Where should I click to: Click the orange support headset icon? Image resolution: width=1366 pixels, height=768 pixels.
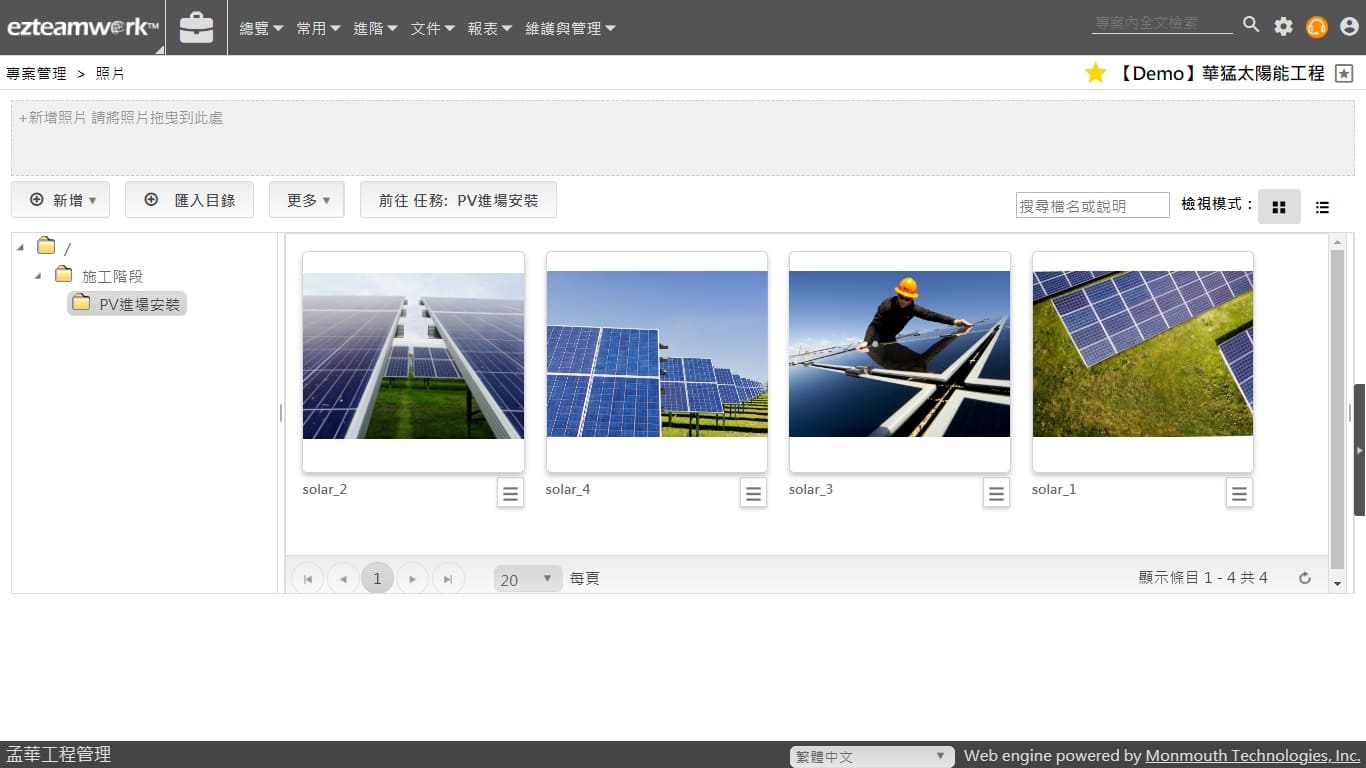tap(1316, 27)
